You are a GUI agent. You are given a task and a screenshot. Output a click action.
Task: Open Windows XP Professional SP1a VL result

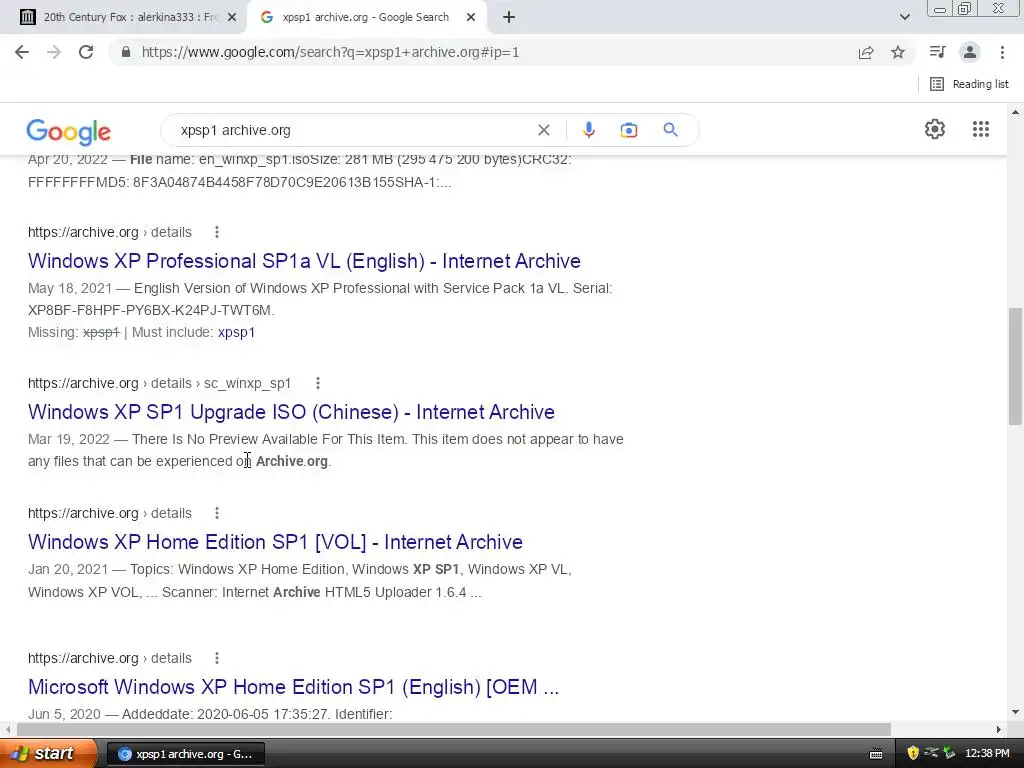[304, 261]
